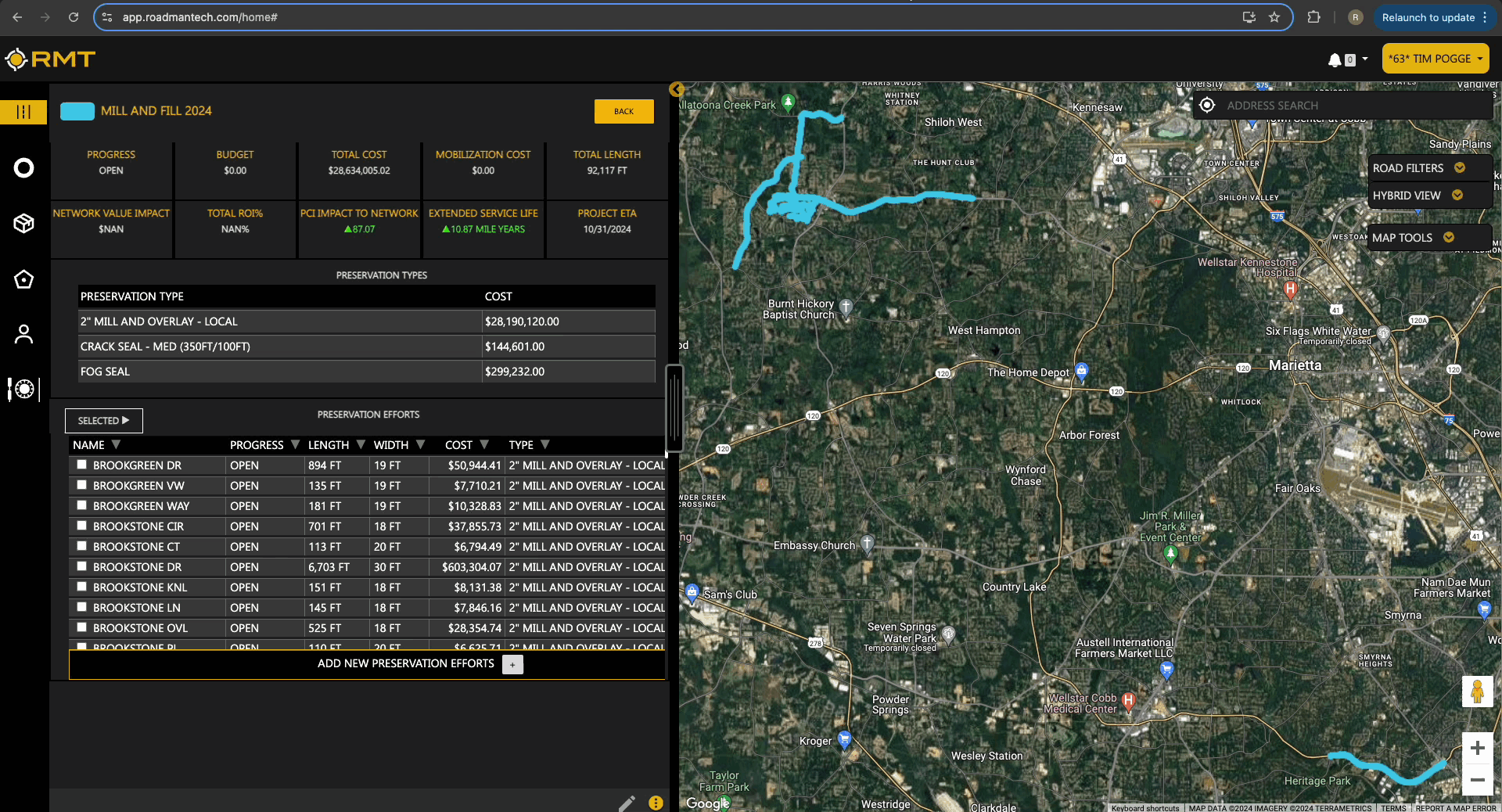Collapse the panel with the orange arrow

click(677, 89)
